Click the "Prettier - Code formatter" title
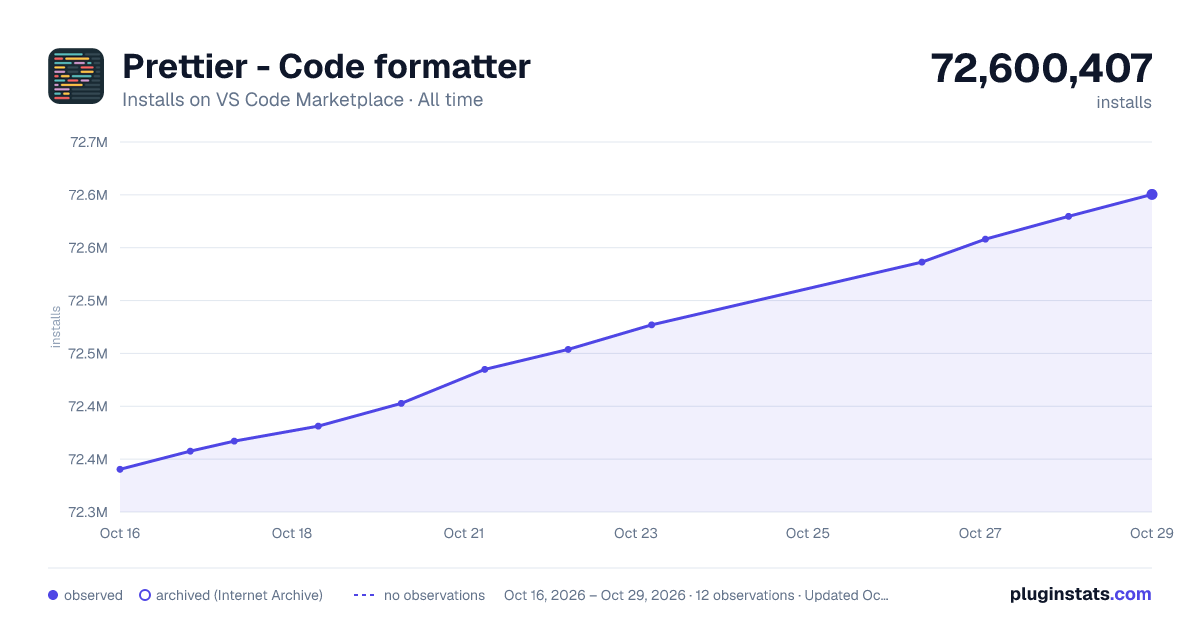 (x=326, y=67)
